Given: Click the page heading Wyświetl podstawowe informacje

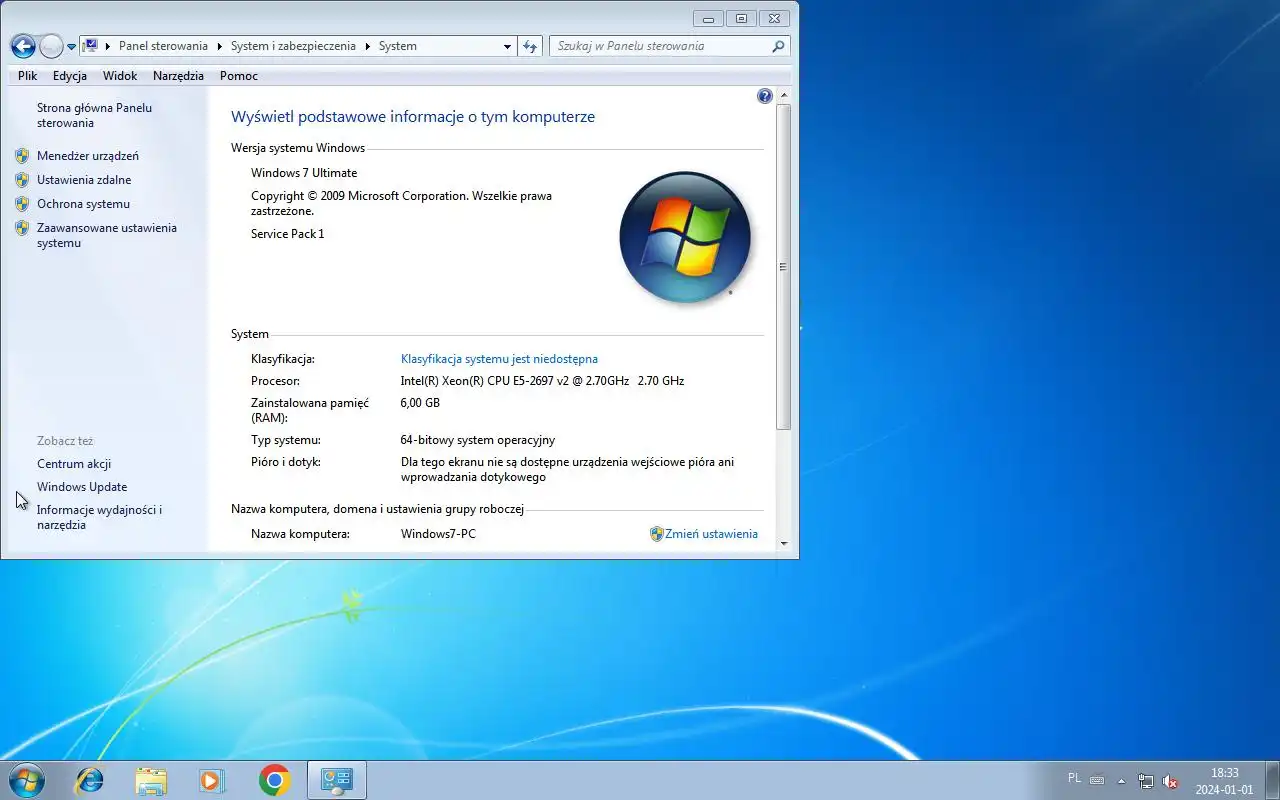Looking at the screenshot, I should [x=413, y=117].
